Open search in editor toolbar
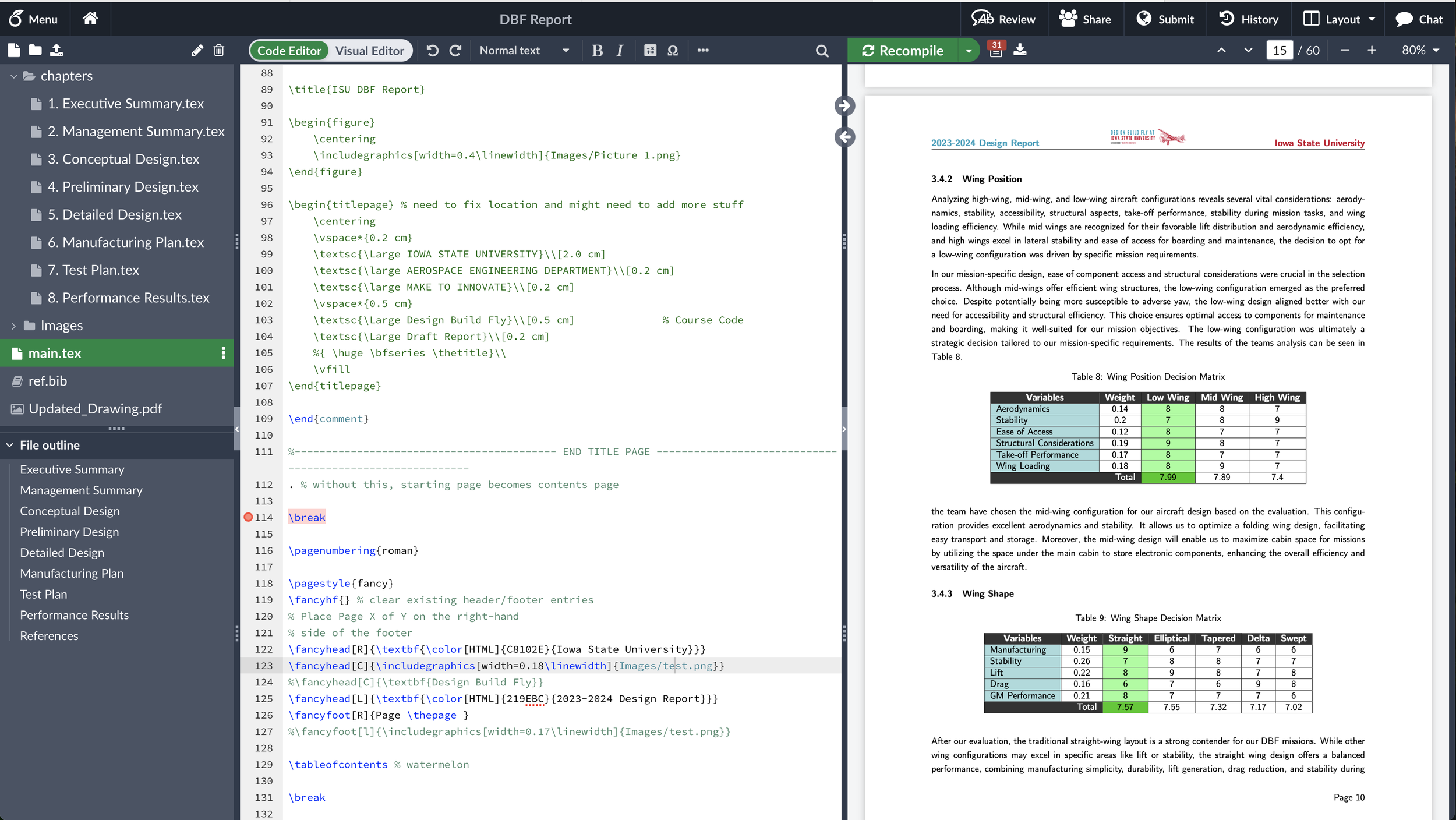This screenshot has width=1456, height=820. (x=822, y=51)
